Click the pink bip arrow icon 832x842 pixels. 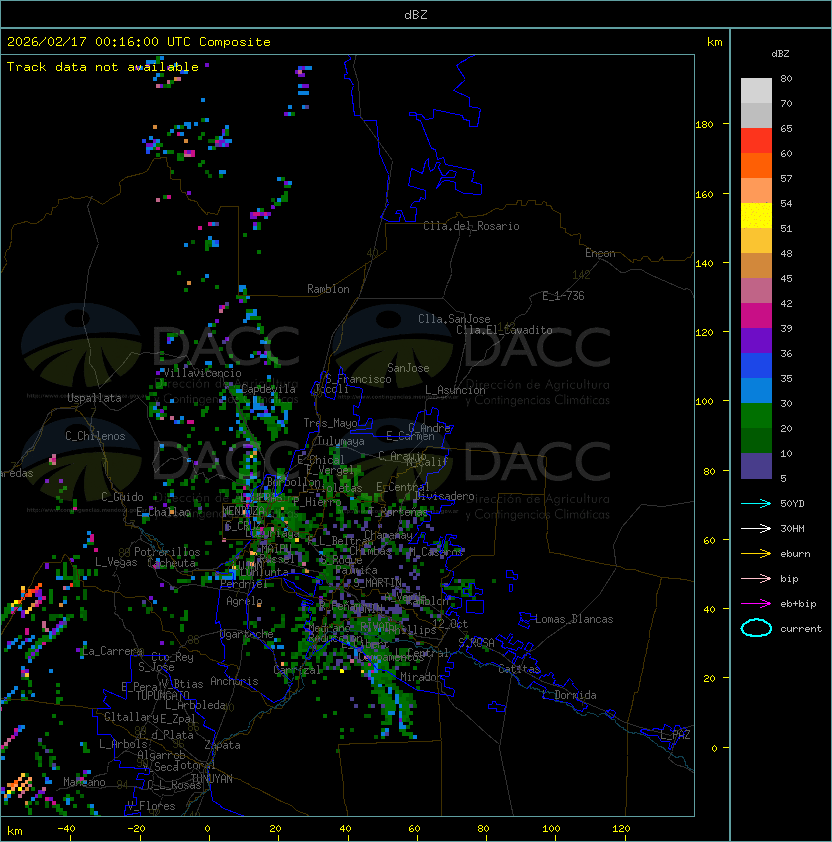756,578
